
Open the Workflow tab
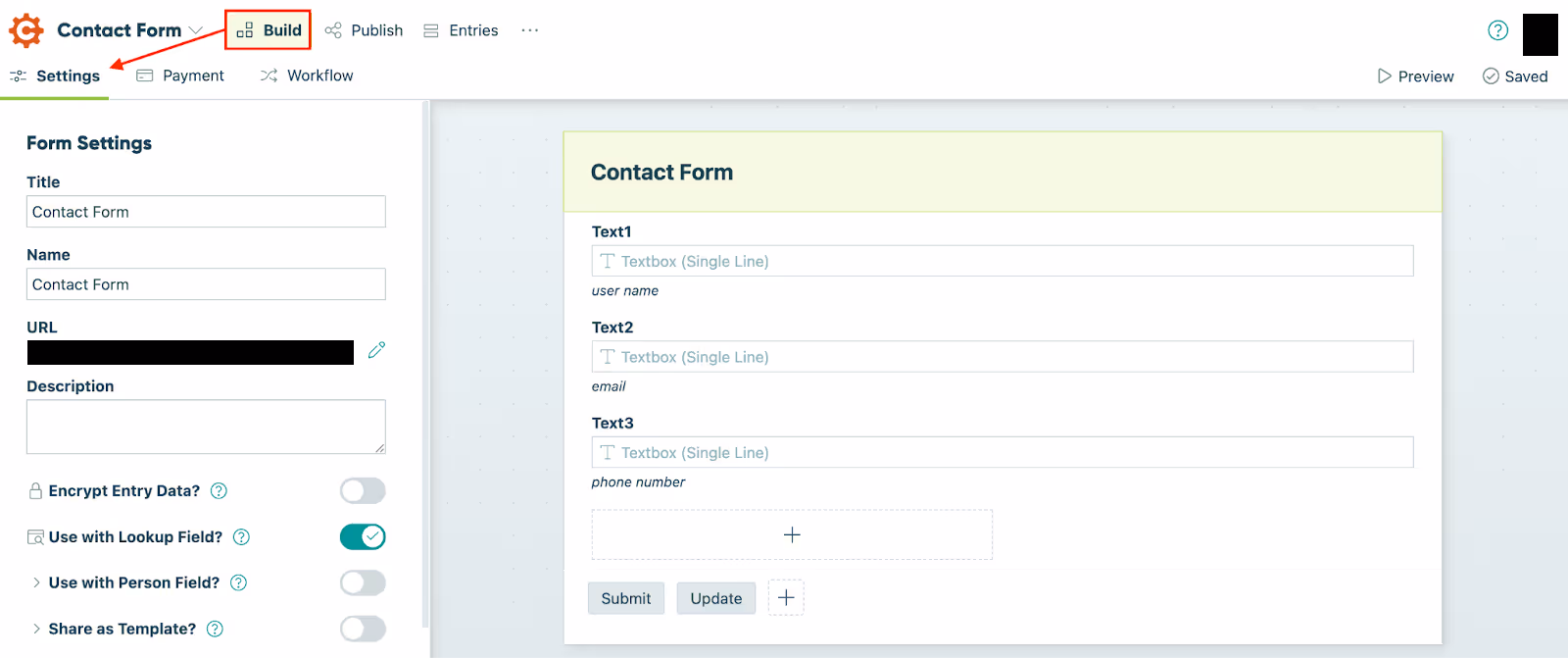coord(307,76)
